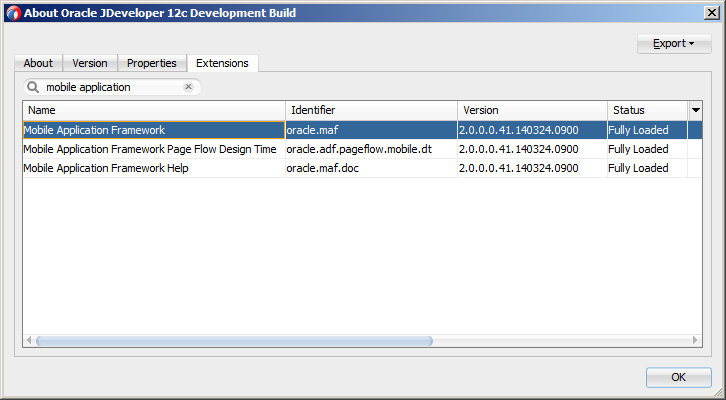This screenshot has height=400, width=726.
Task: Click into the 'mobile application' search field
Action: (112, 87)
